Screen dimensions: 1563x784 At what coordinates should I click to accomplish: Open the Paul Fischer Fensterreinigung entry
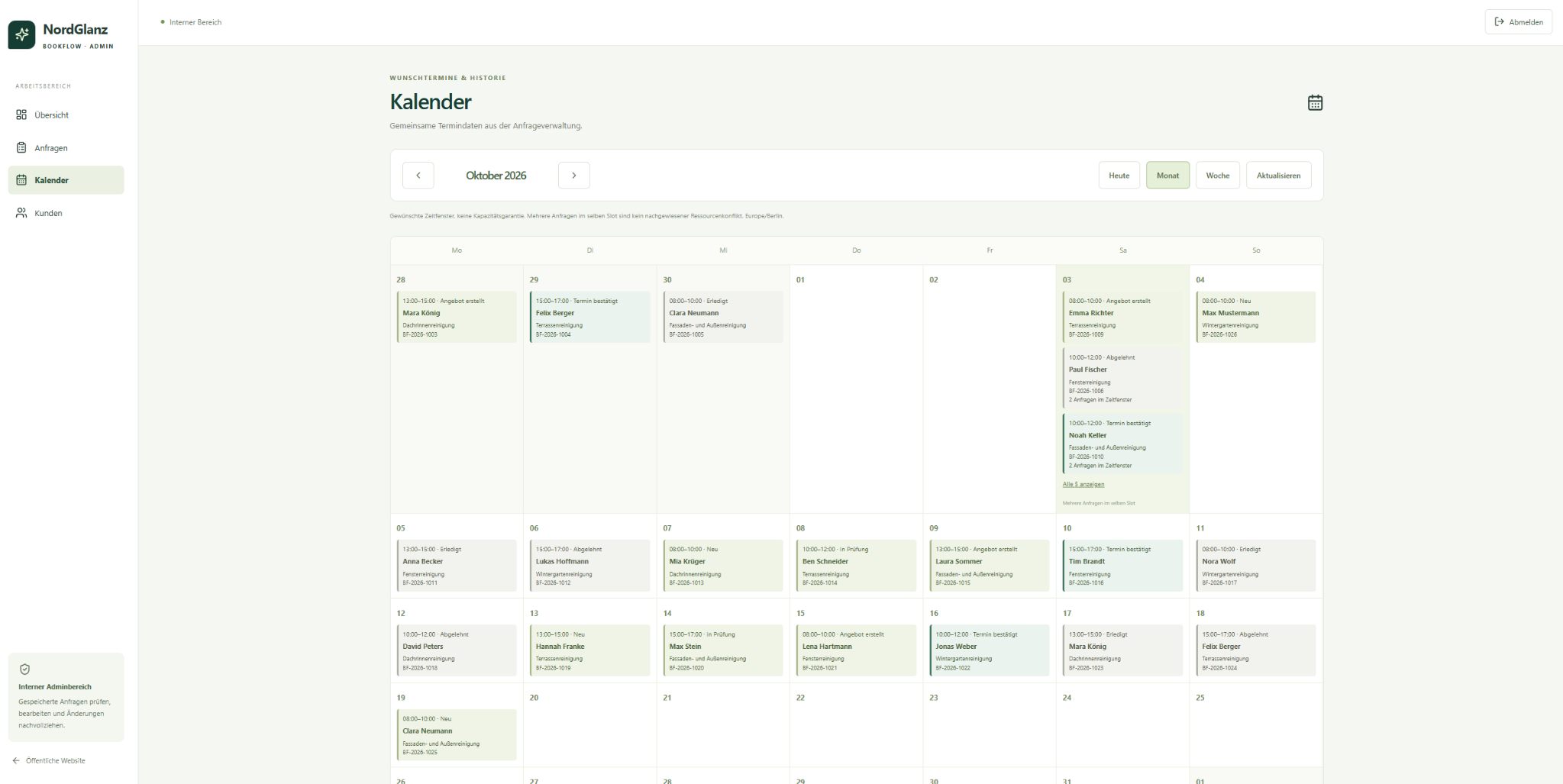[x=1122, y=378]
